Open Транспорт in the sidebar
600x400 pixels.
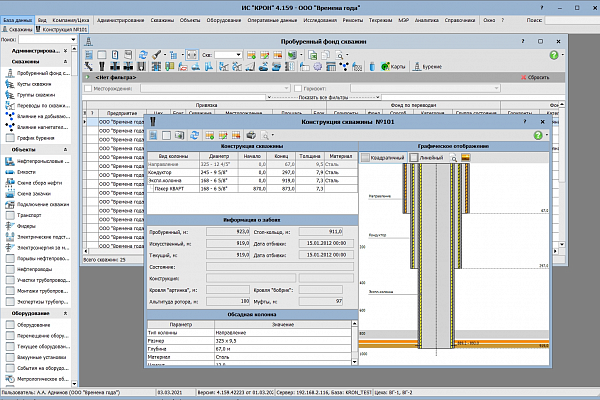(x=24, y=215)
